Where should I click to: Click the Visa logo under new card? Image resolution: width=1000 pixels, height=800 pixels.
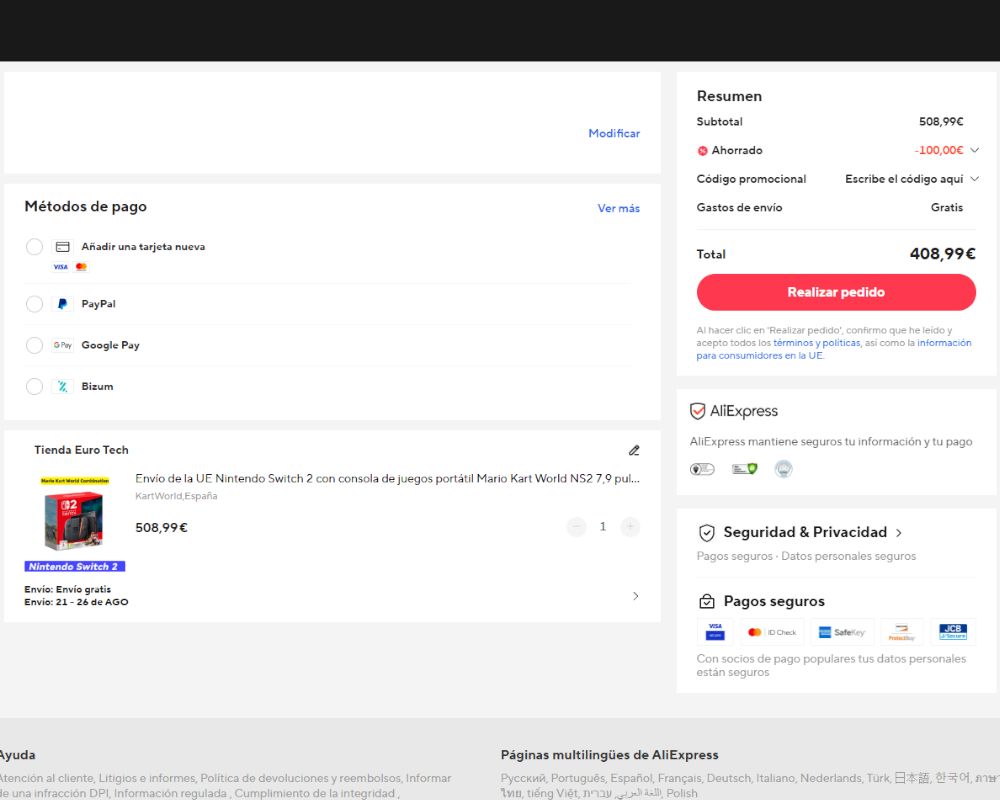tap(61, 267)
